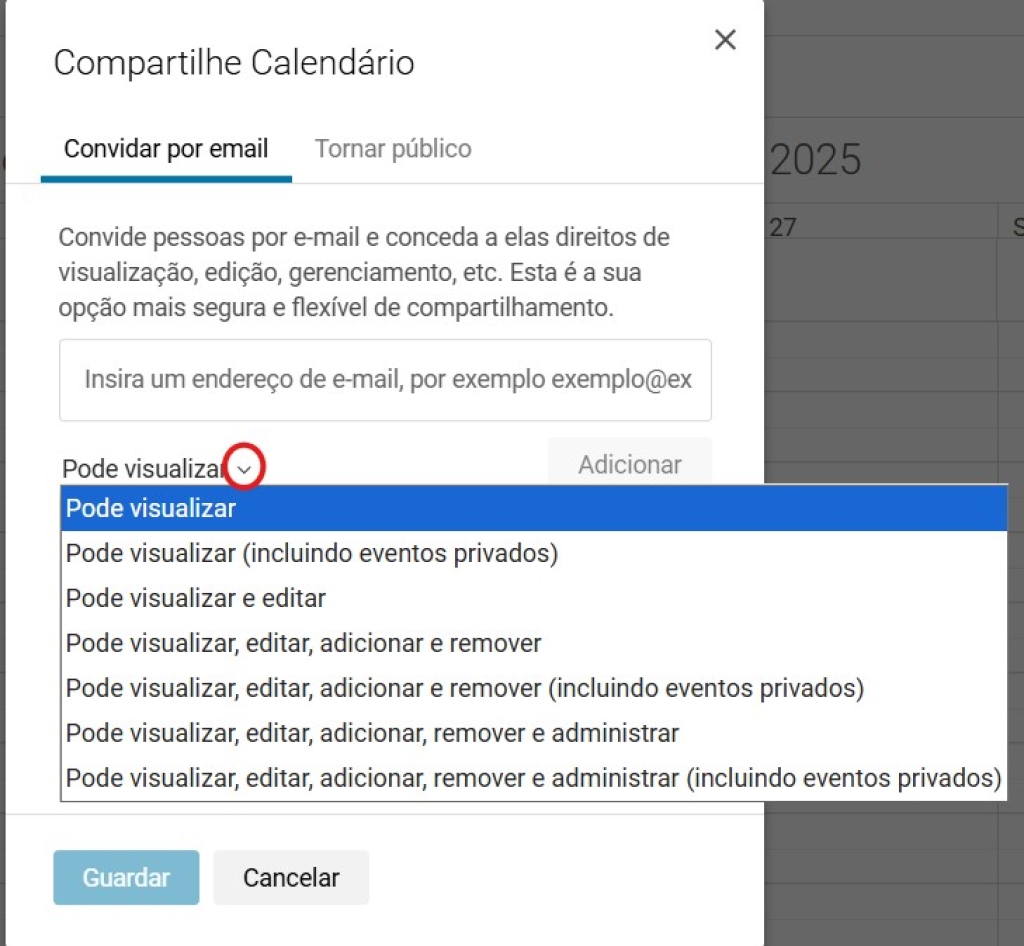
Task: Click the Guardar button
Action: [x=126, y=878]
